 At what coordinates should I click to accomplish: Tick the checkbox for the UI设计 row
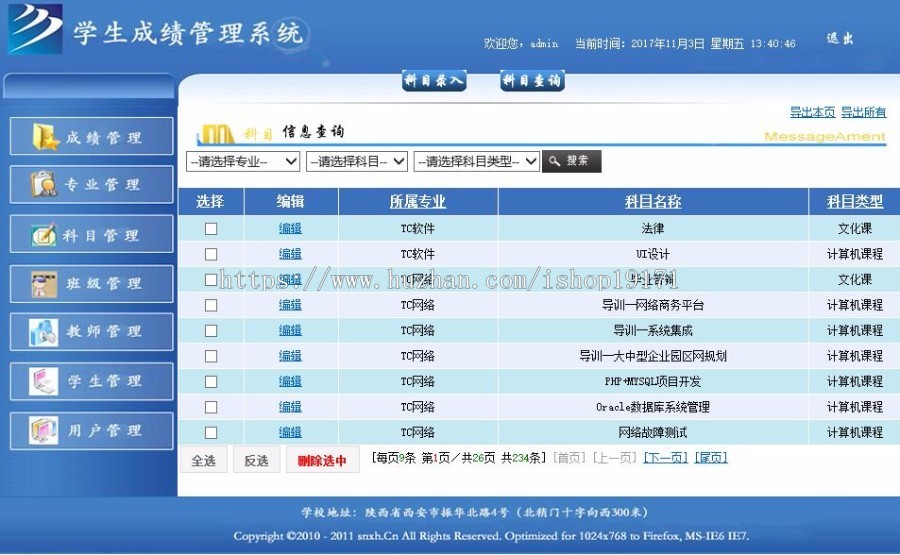tap(211, 254)
